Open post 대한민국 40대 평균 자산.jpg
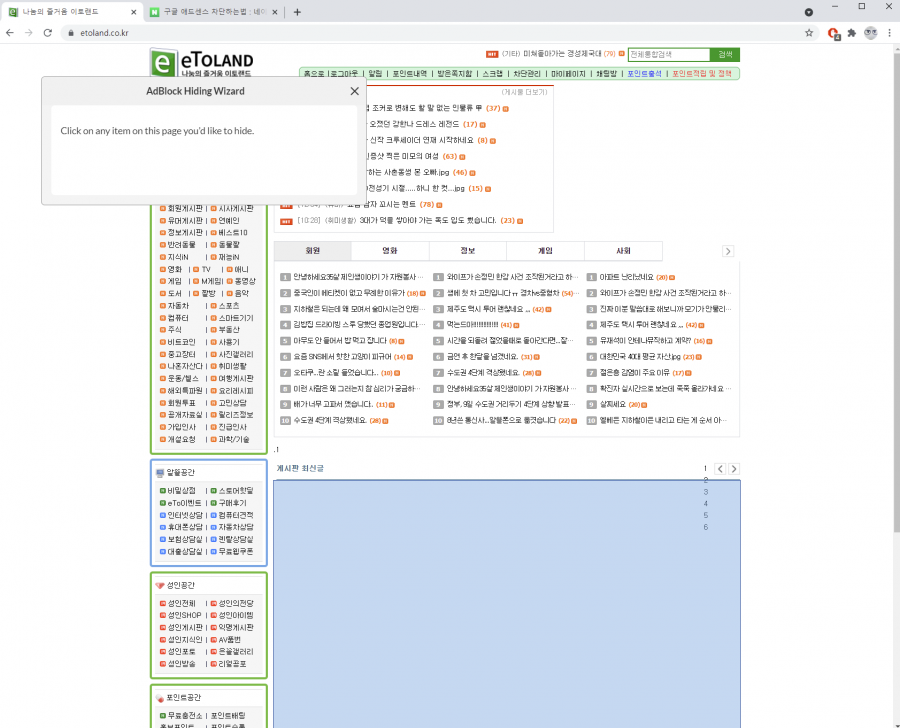This screenshot has width=900, height=728. pos(640,357)
